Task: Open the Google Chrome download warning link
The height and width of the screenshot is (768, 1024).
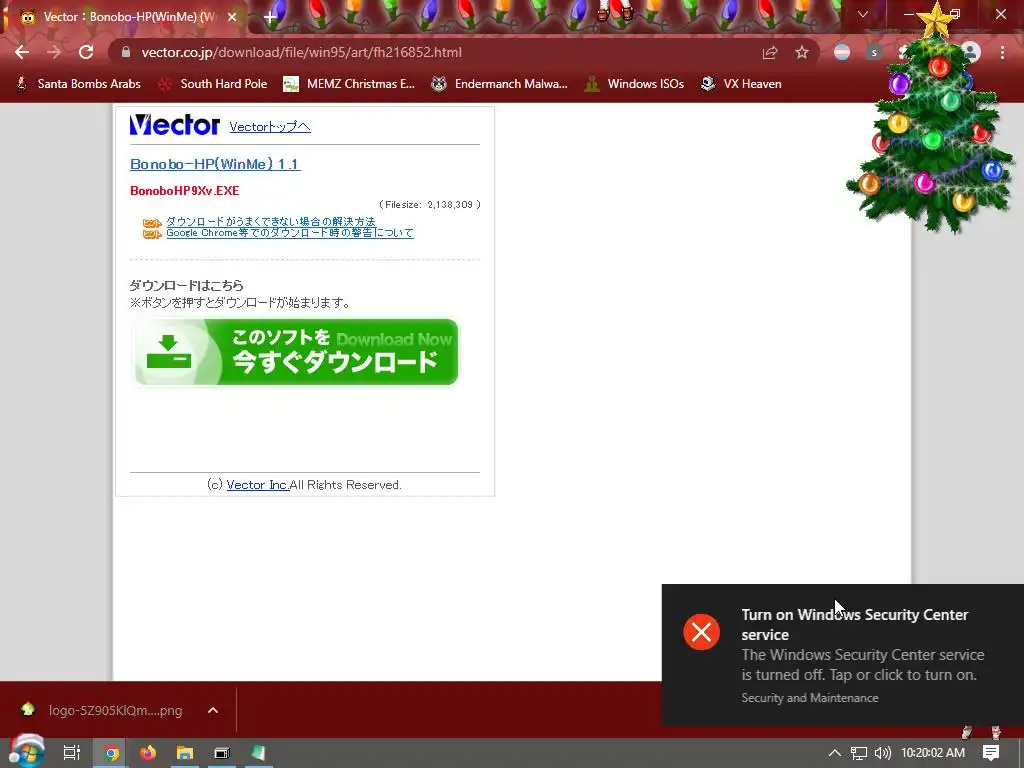Action: pyautogui.click(x=290, y=232)
